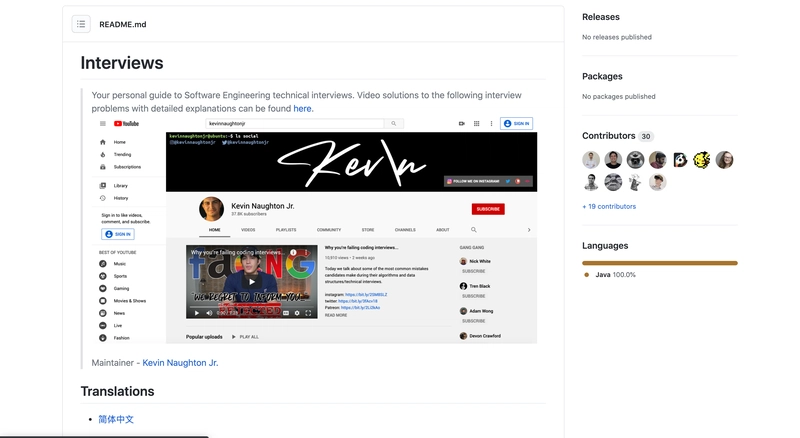Click SUBSCRIBE under Nick White

[473, 271]
